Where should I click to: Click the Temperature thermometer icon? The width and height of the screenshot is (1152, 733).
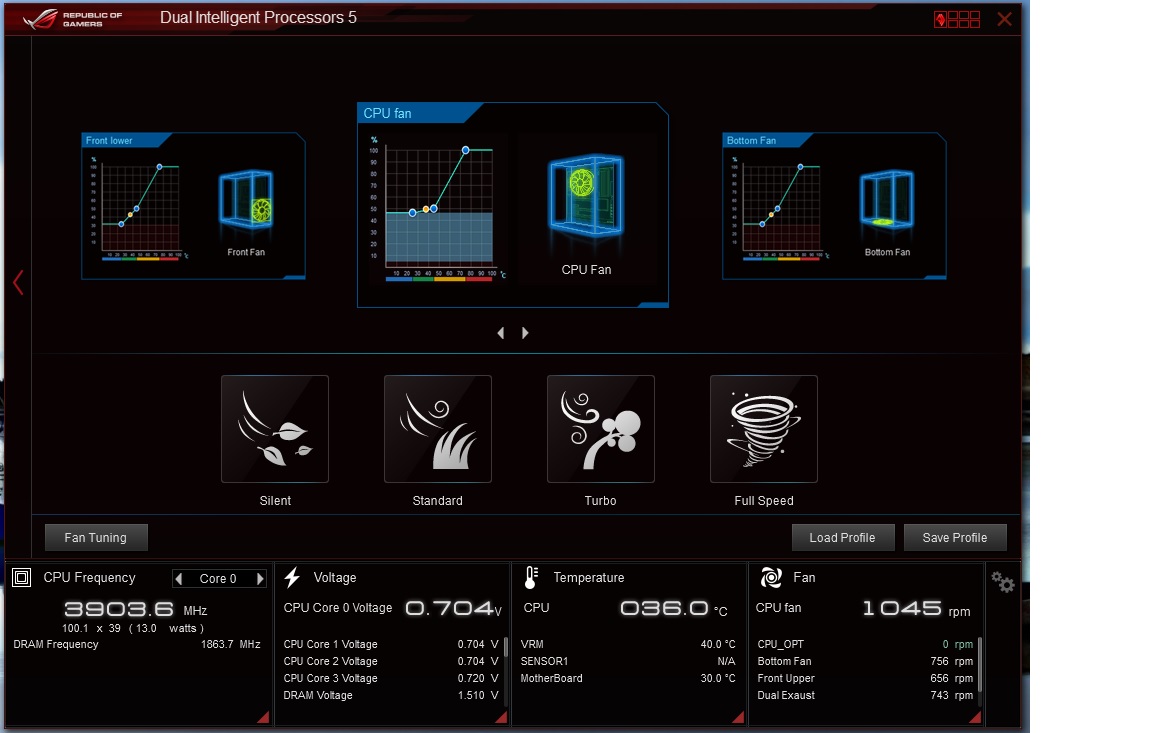pos(531,577)
